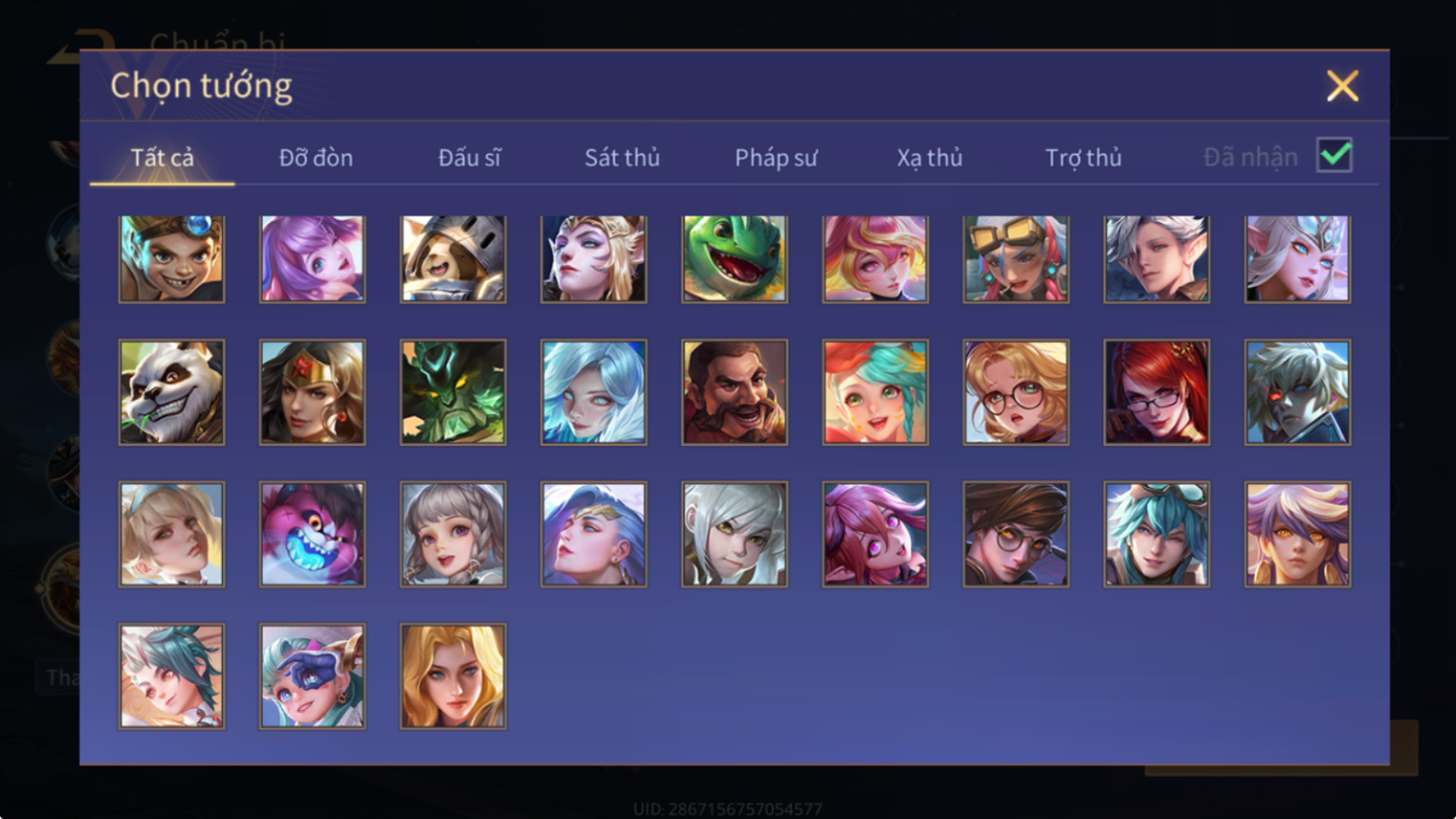Switch to the Đỡ đòn tab

pyautogui.click(x=316, y=158)
